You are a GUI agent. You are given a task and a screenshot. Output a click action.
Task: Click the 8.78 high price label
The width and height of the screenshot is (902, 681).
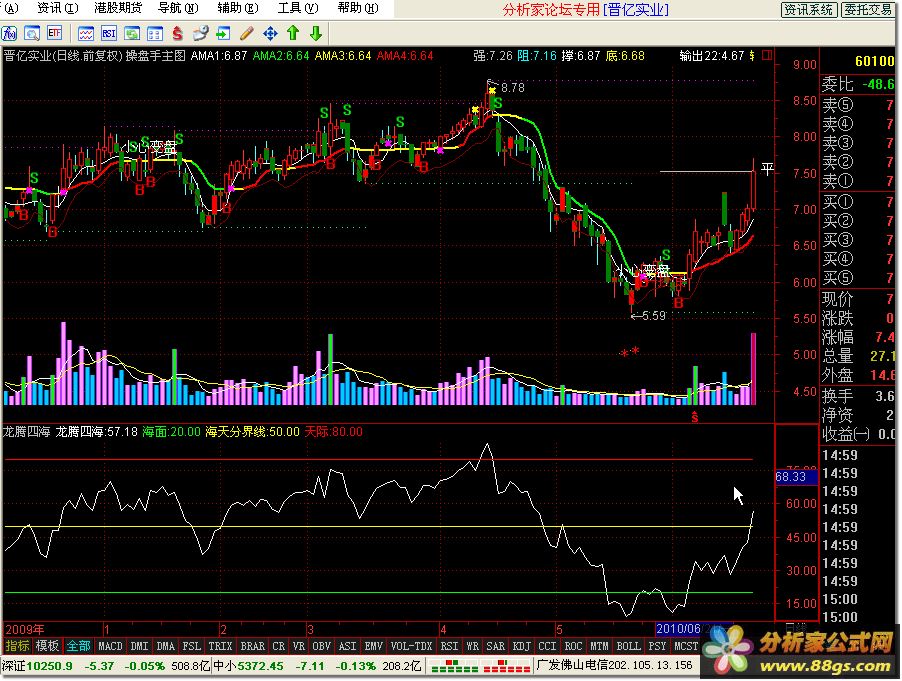pyautogui.click(x=513, y=88)
